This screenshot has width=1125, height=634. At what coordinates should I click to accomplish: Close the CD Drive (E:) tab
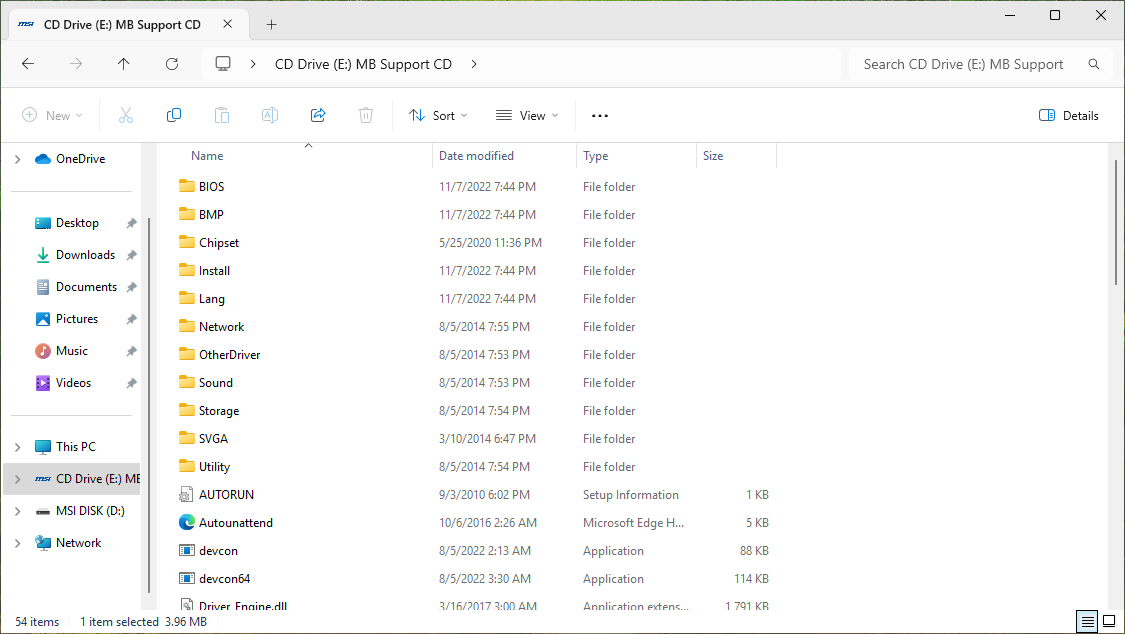(x=227, y=24)
